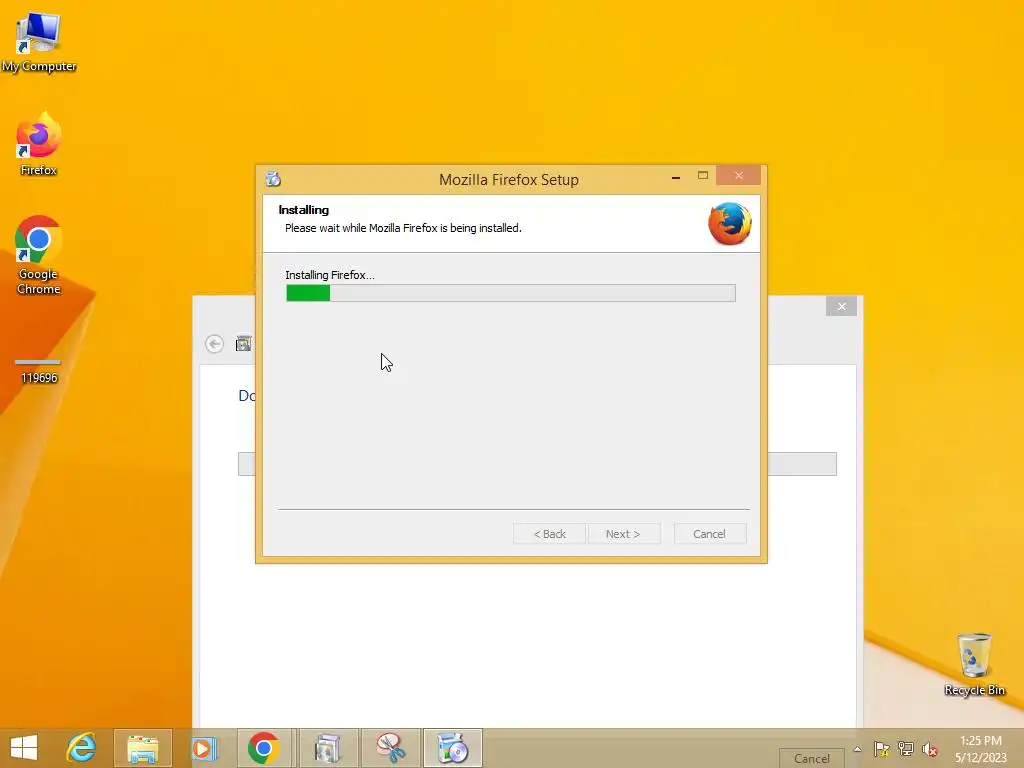Click the small window icon beside the back arrow

pyautogui.click(x=244, y=344)
